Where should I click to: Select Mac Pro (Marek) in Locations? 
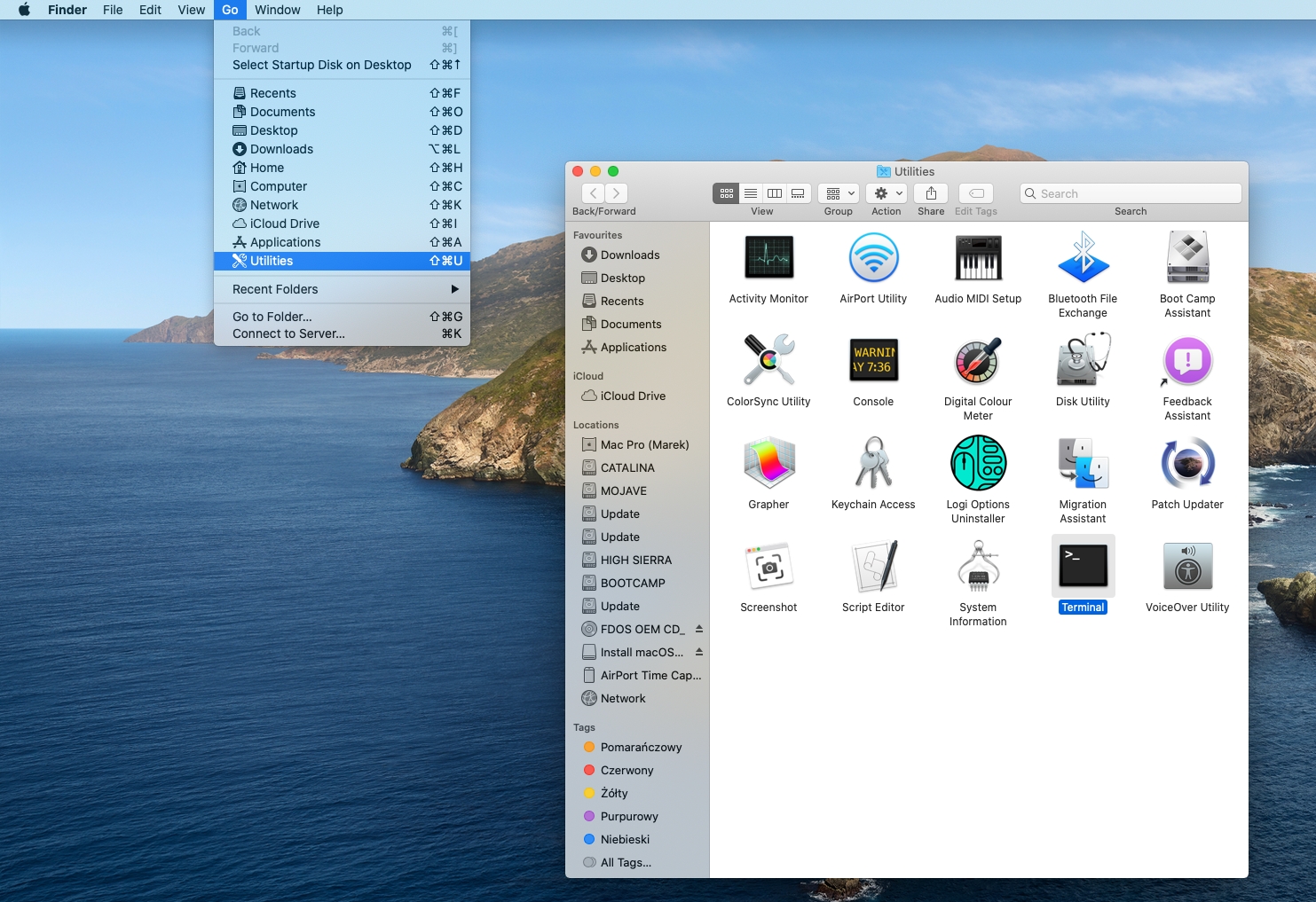click(x=644, y=444)
